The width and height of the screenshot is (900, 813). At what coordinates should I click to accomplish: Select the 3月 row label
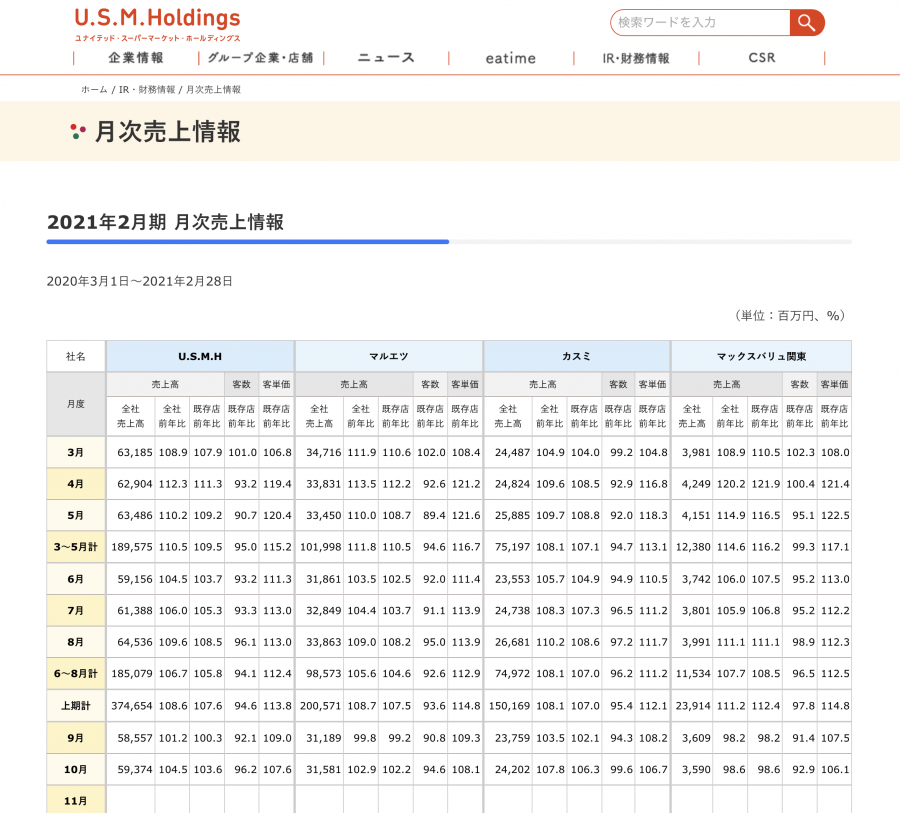76,452
